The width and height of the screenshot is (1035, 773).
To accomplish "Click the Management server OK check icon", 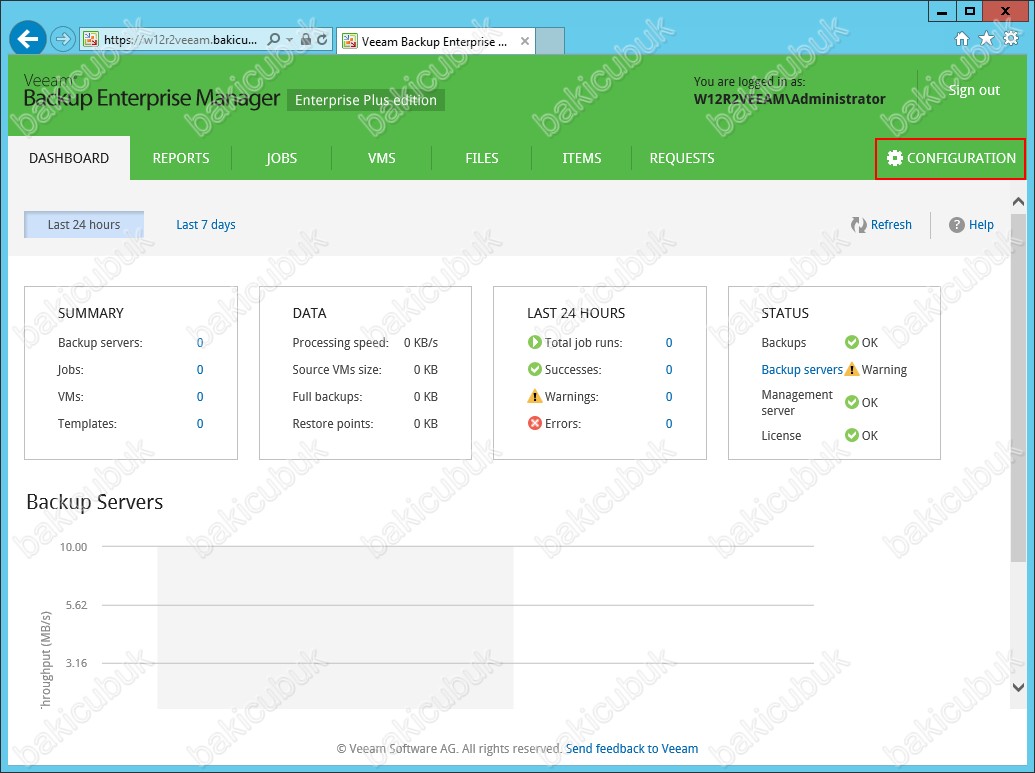I will pyautogui.click(x=851, y=402).
